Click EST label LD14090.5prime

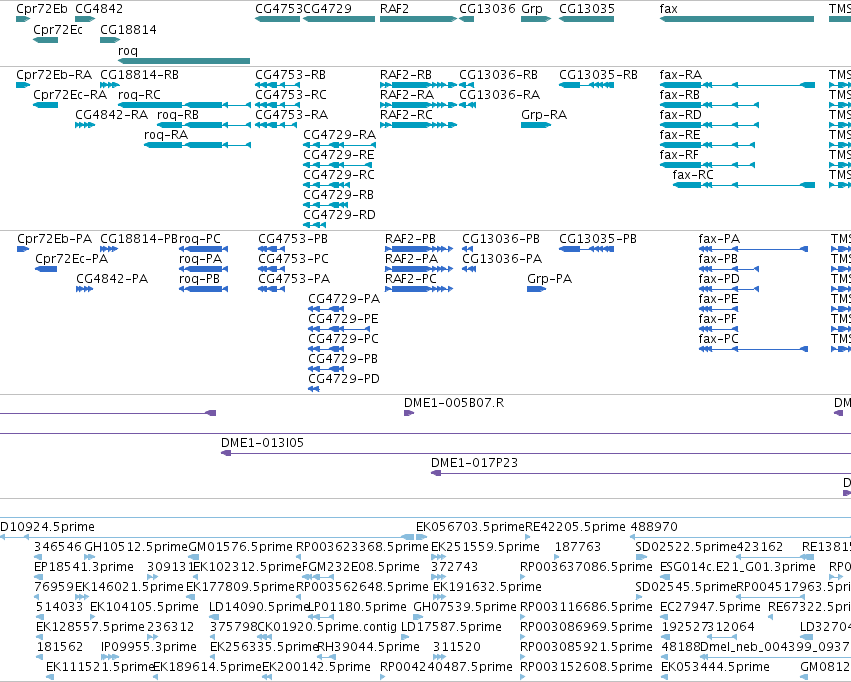(258, 607)
